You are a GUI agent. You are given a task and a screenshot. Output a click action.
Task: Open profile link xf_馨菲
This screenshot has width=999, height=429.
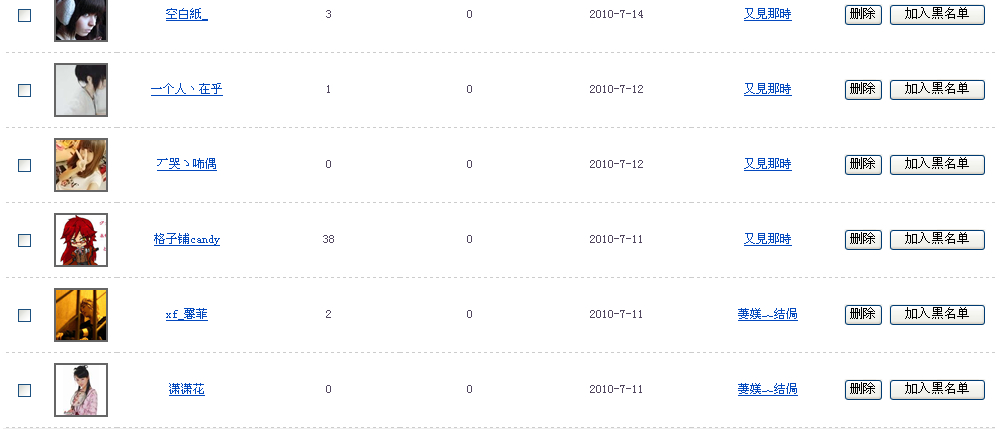tap(187, 315)
